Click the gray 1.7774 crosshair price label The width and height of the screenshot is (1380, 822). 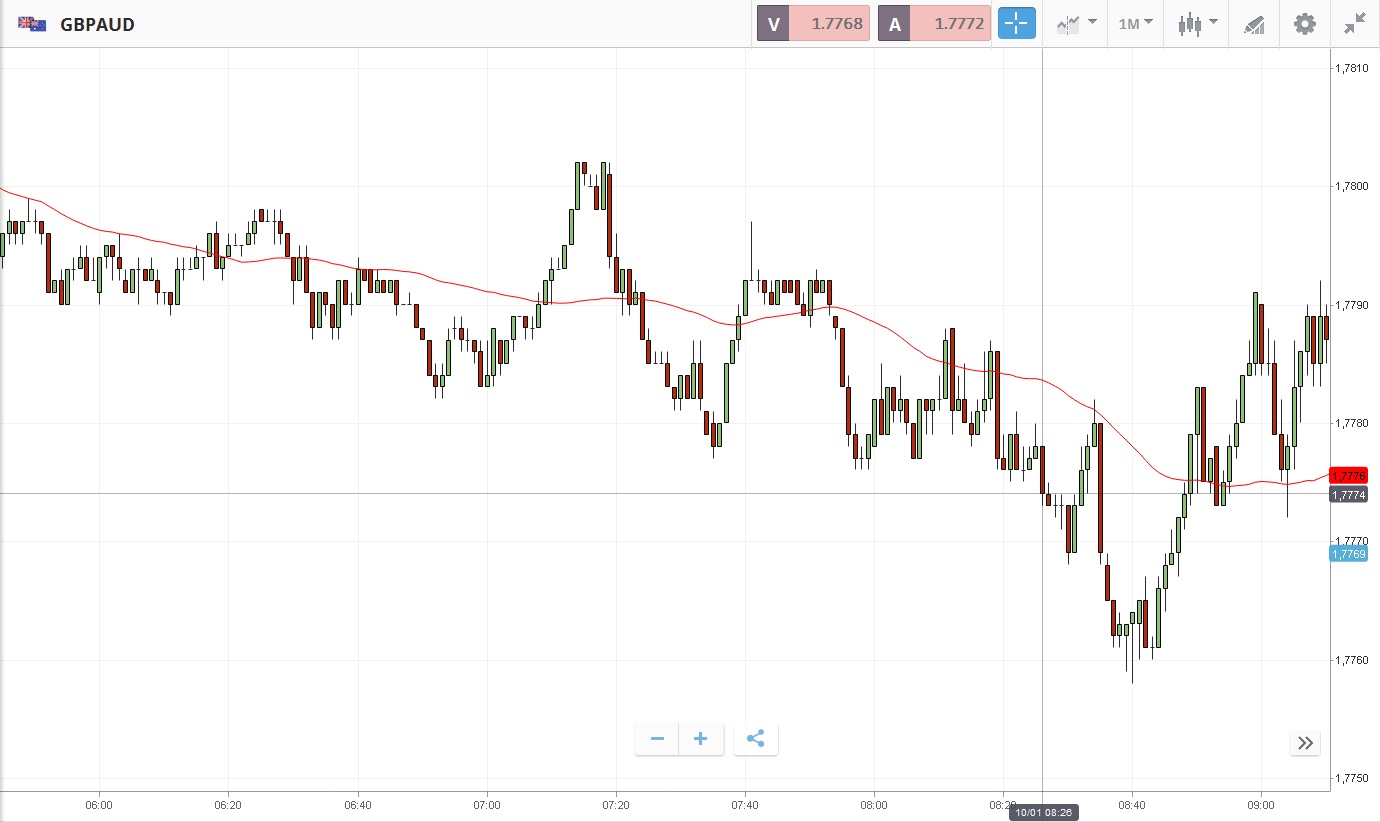point(1348,494)
